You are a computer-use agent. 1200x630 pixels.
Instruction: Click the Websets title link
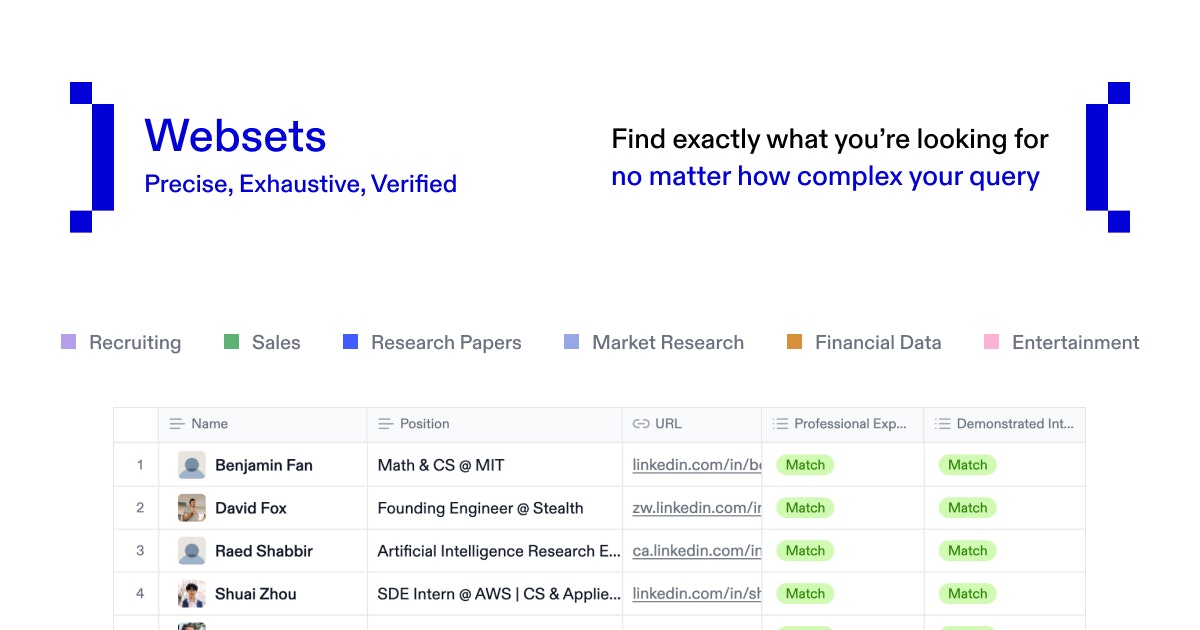point(235,136)
